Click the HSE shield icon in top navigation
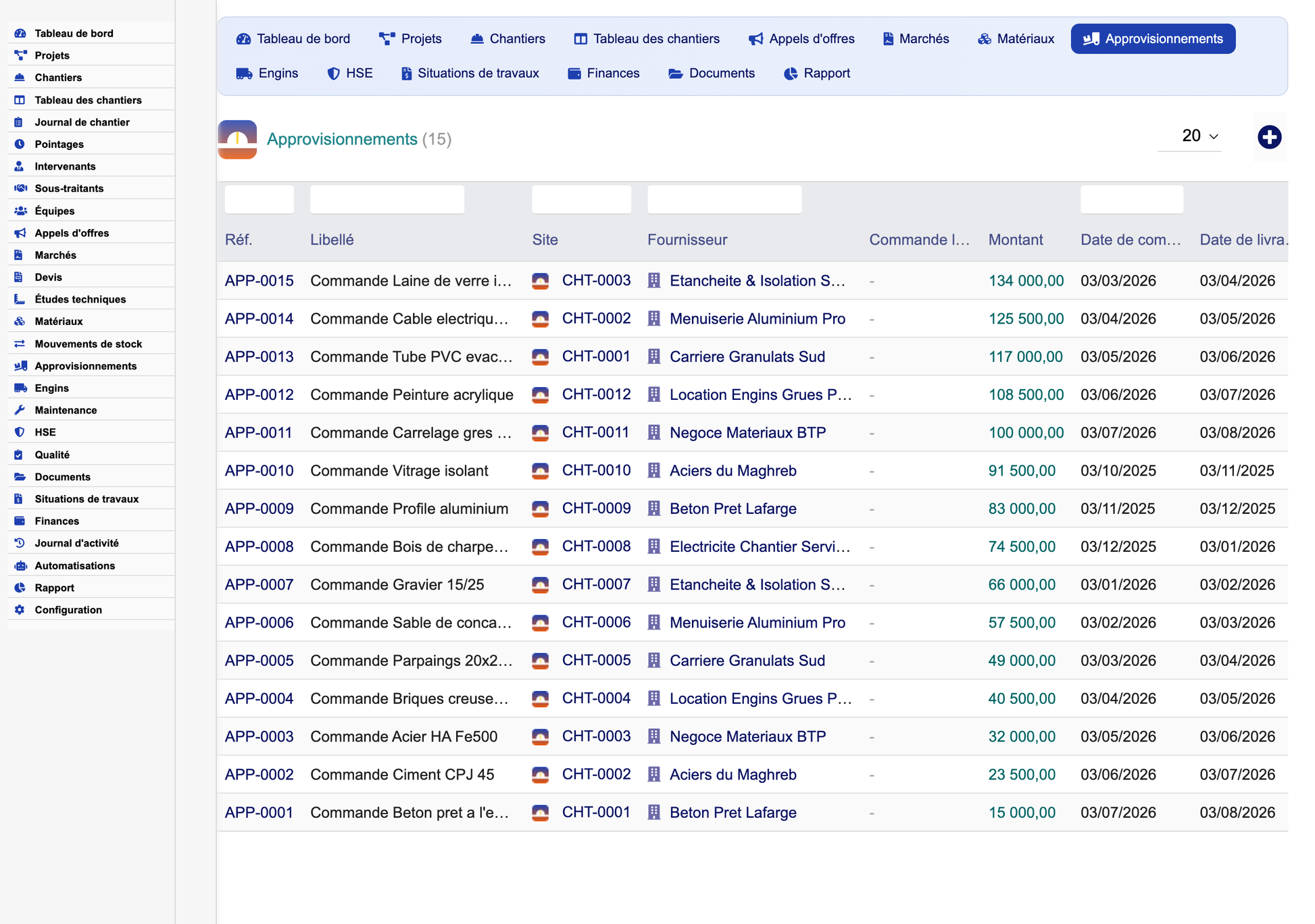Viewport: 1315px width, 924px height. [333, 74]
